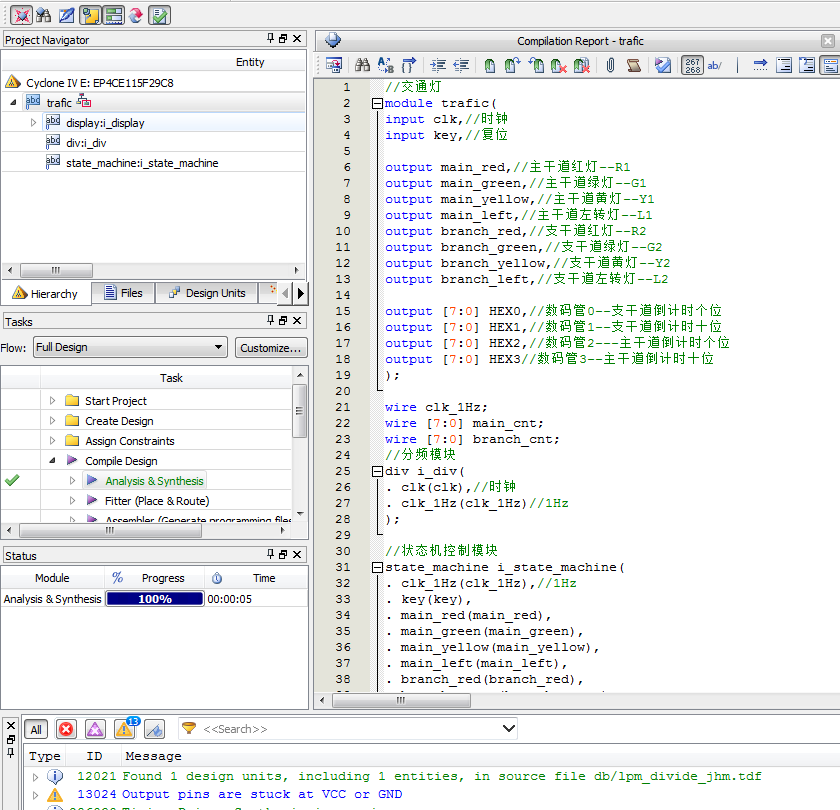840x810 pixels.
Task: Toggle the error messages filter
Action: 65,729
